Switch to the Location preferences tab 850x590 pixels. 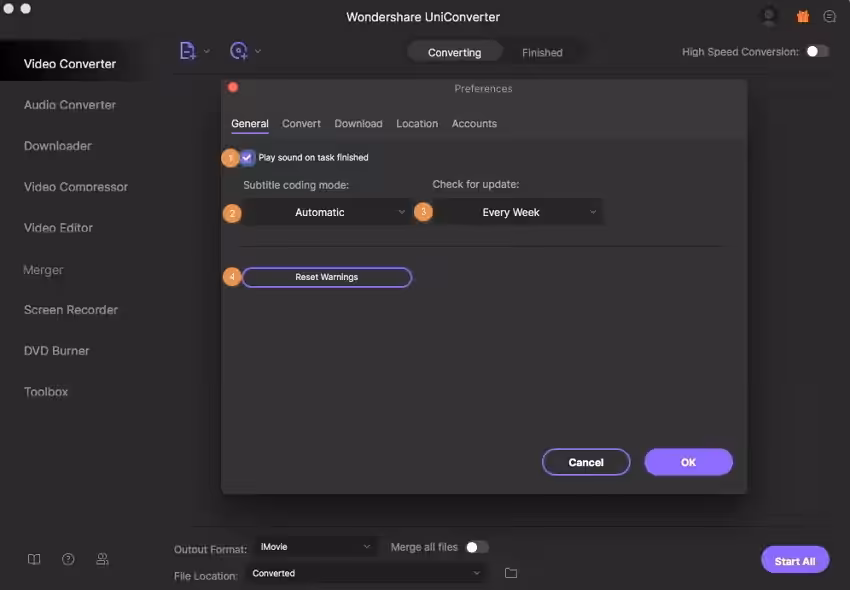[417, 124]
